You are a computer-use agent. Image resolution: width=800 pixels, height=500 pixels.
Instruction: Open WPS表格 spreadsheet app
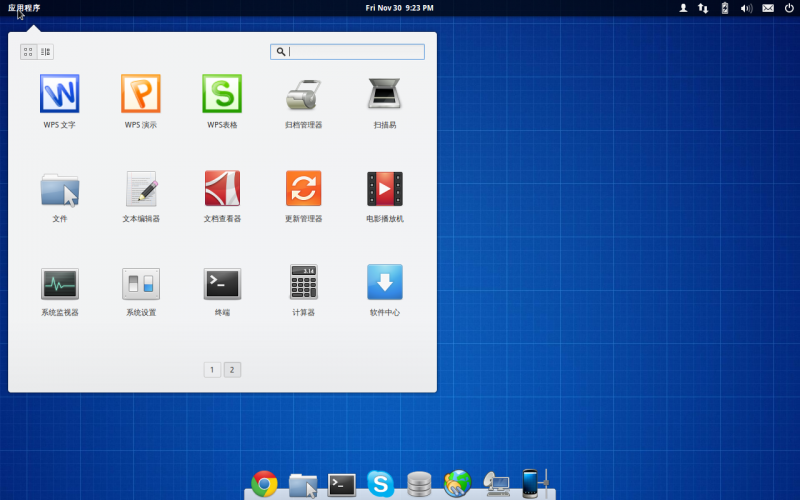pyautogui.click(x=222, y=94)
